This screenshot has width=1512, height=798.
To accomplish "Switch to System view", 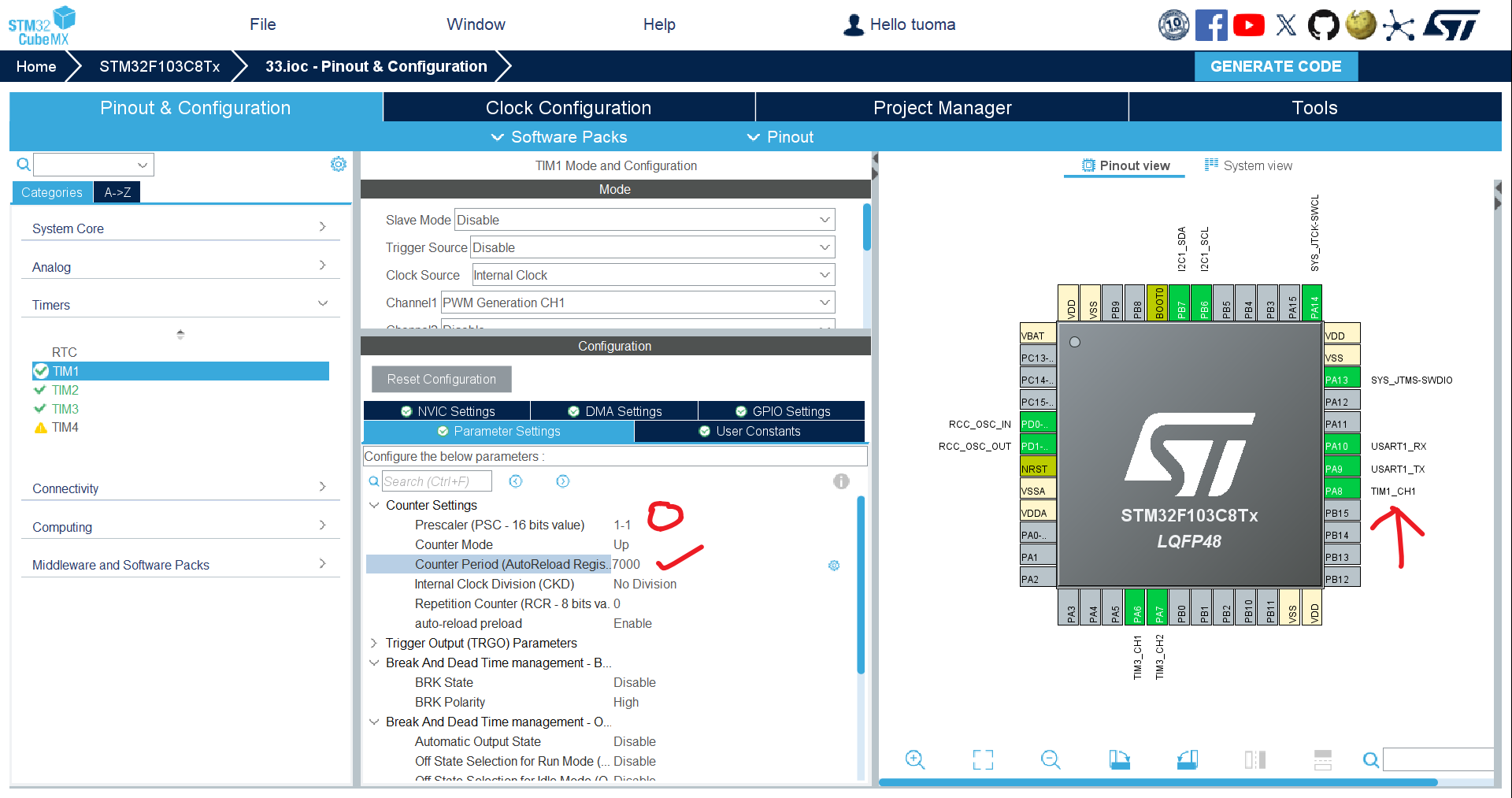I will click(1248, 165).
